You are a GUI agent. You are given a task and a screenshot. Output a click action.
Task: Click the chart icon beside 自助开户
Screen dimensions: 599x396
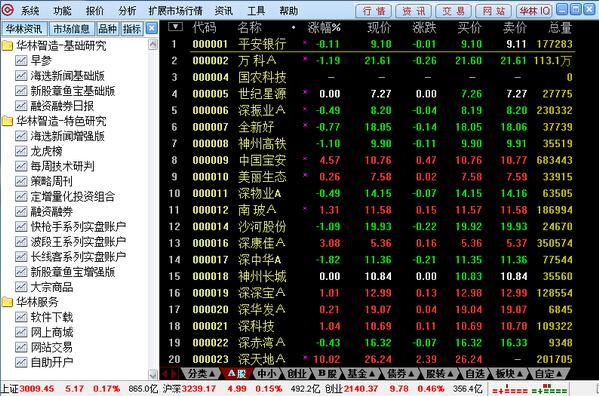click(21, 362)
